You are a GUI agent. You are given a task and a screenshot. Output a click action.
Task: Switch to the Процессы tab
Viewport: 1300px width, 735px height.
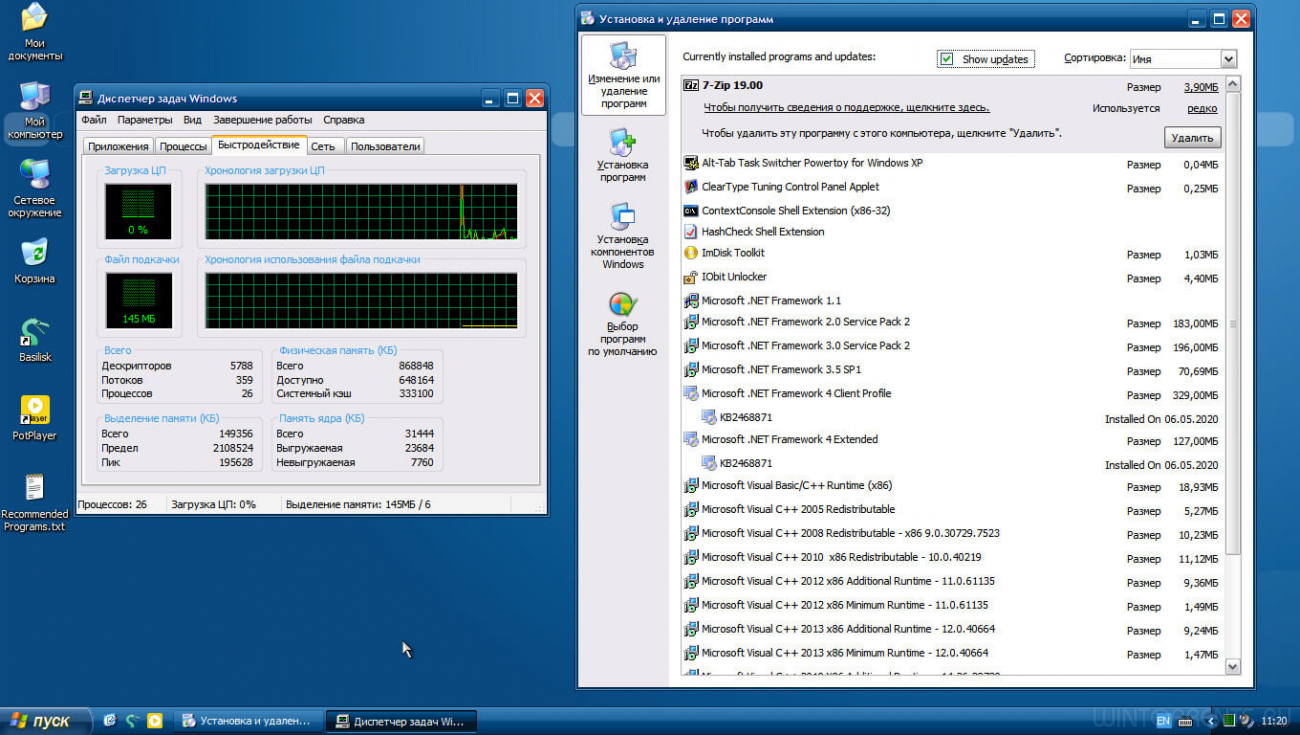tap(183, 146)
